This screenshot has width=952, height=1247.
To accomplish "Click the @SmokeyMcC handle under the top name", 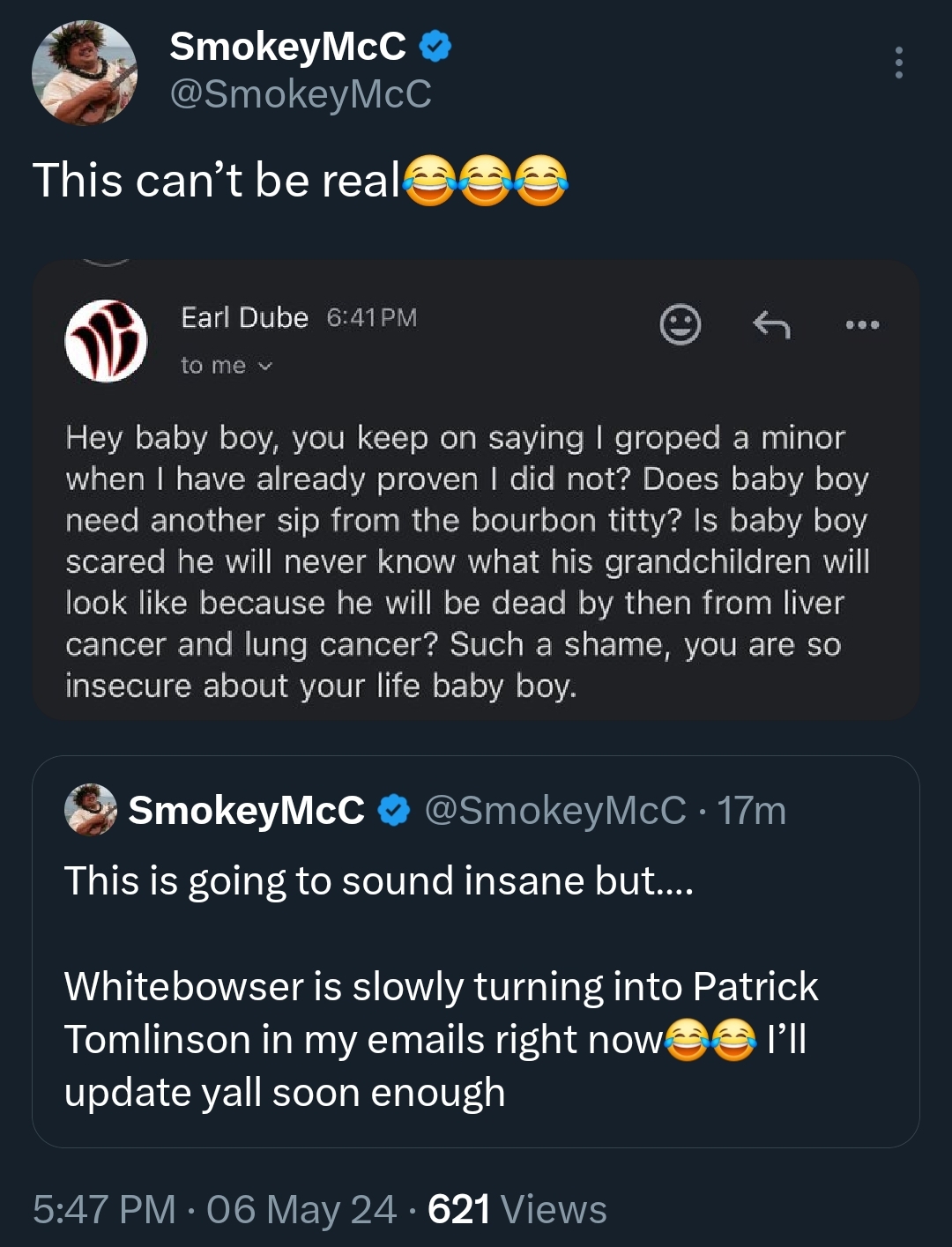I will click(x=301, y=94).
